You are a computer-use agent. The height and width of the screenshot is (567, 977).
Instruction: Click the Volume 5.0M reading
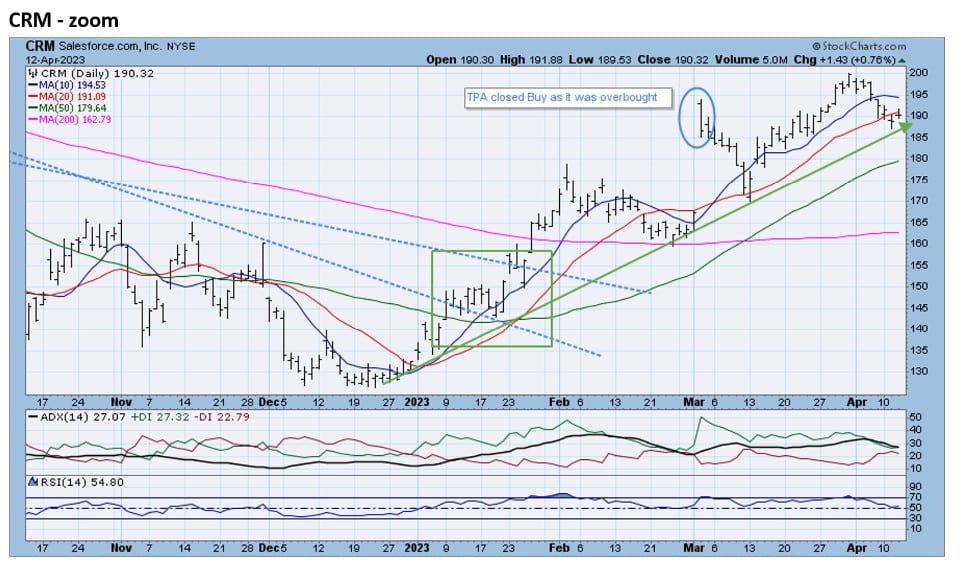click(x=751, y=60)
